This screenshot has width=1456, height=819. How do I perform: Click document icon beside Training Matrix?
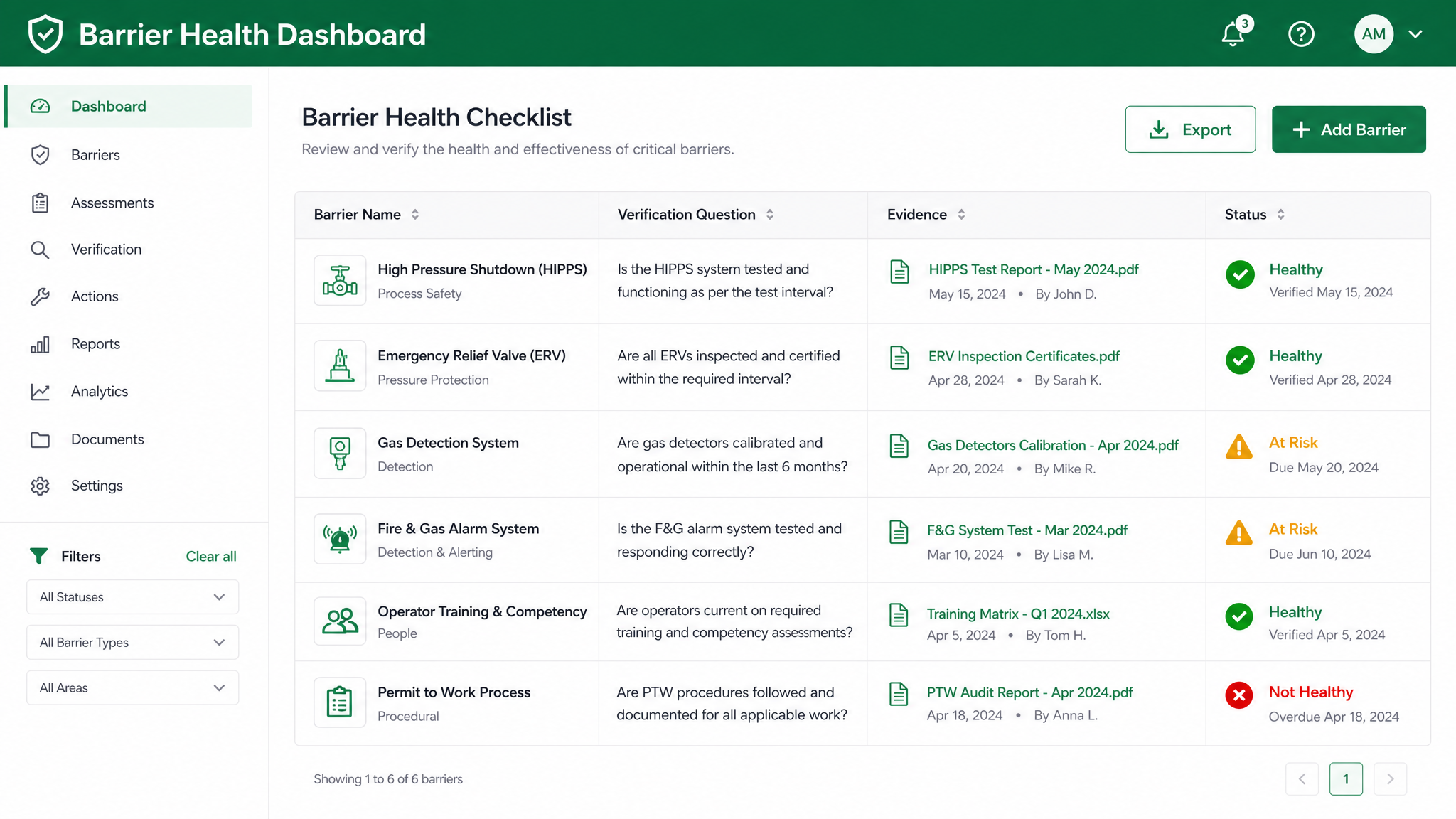click(899, 615)
